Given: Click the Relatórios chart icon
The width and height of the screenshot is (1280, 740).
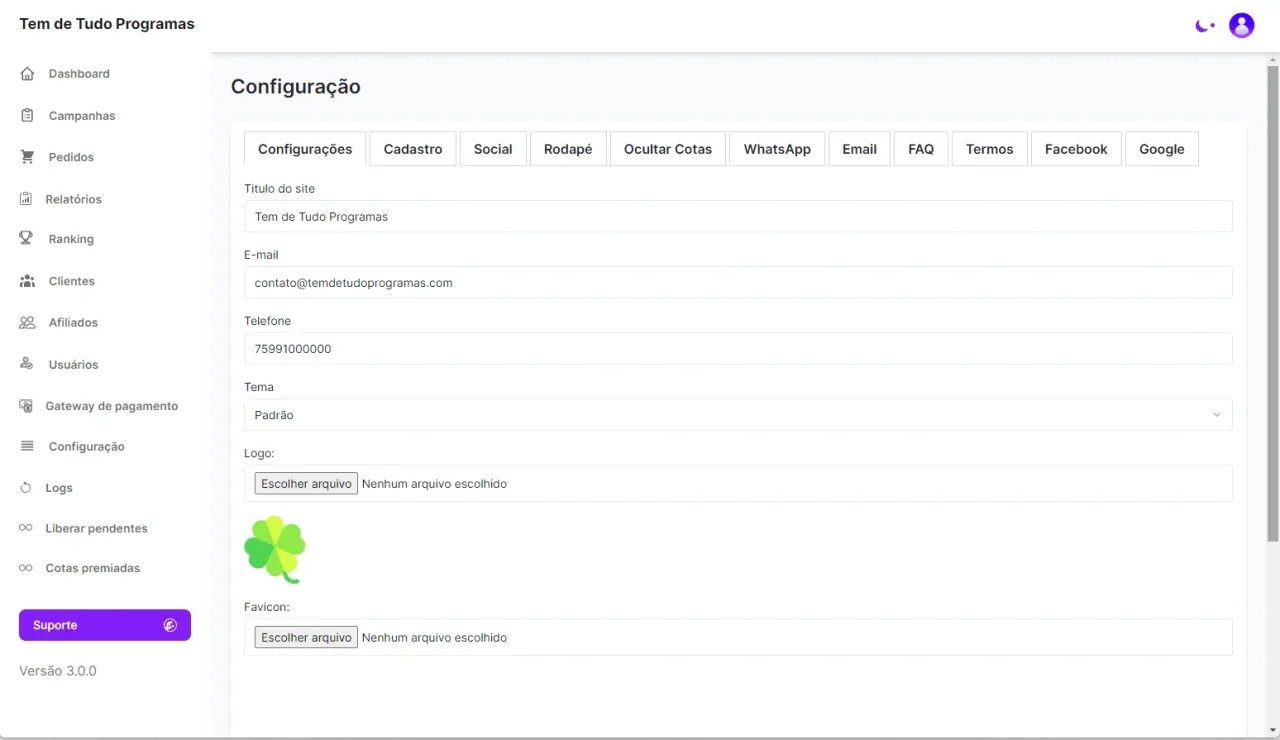Looking at the screenshot, I should pos(26,199).
